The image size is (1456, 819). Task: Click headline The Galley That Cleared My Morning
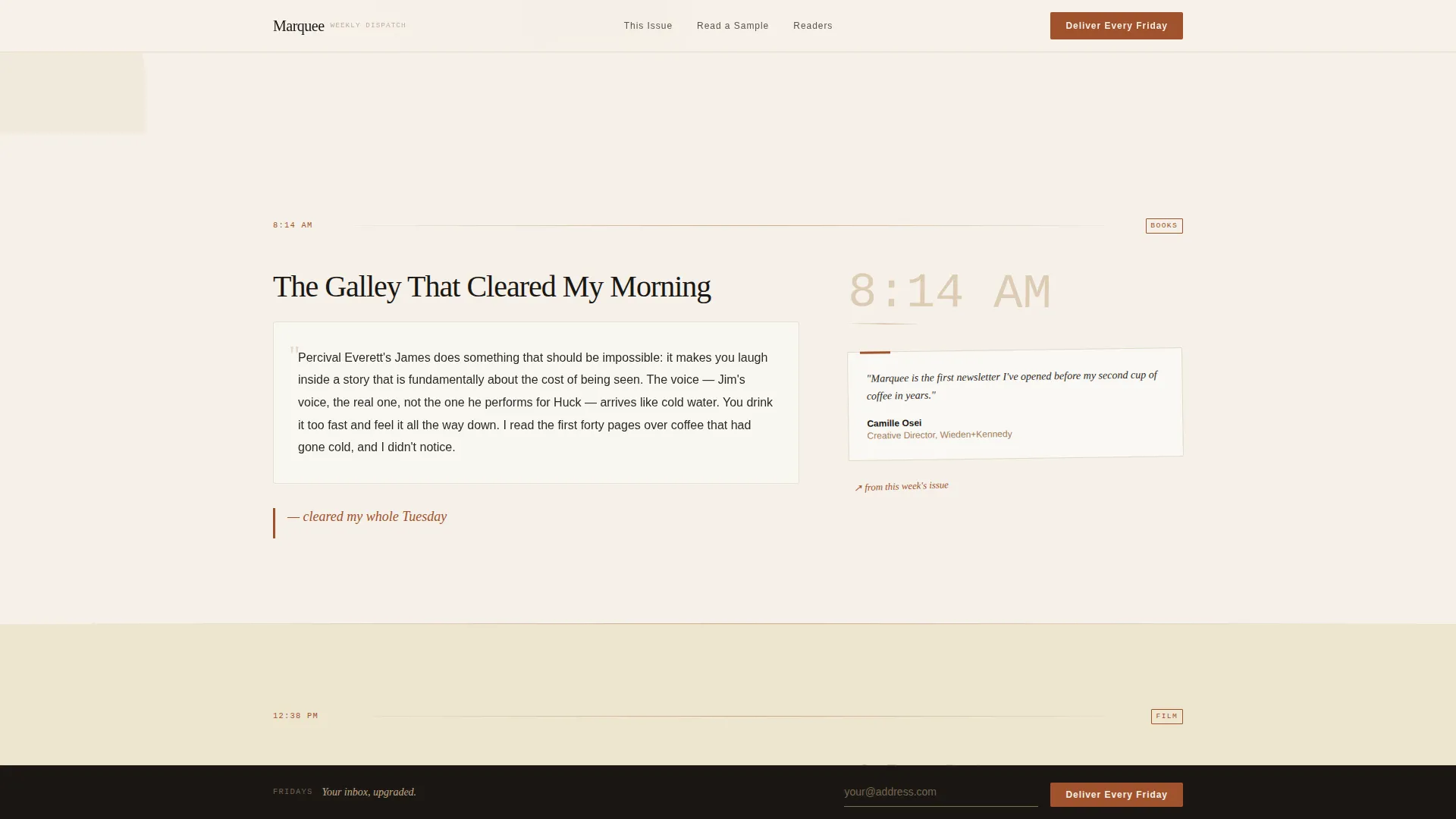tap(492, 287)
